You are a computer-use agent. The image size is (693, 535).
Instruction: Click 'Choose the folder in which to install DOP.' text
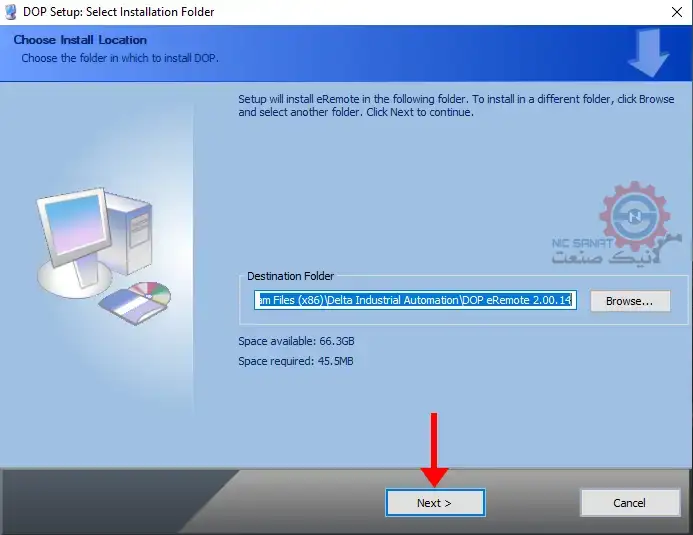[x=120, y=58]
